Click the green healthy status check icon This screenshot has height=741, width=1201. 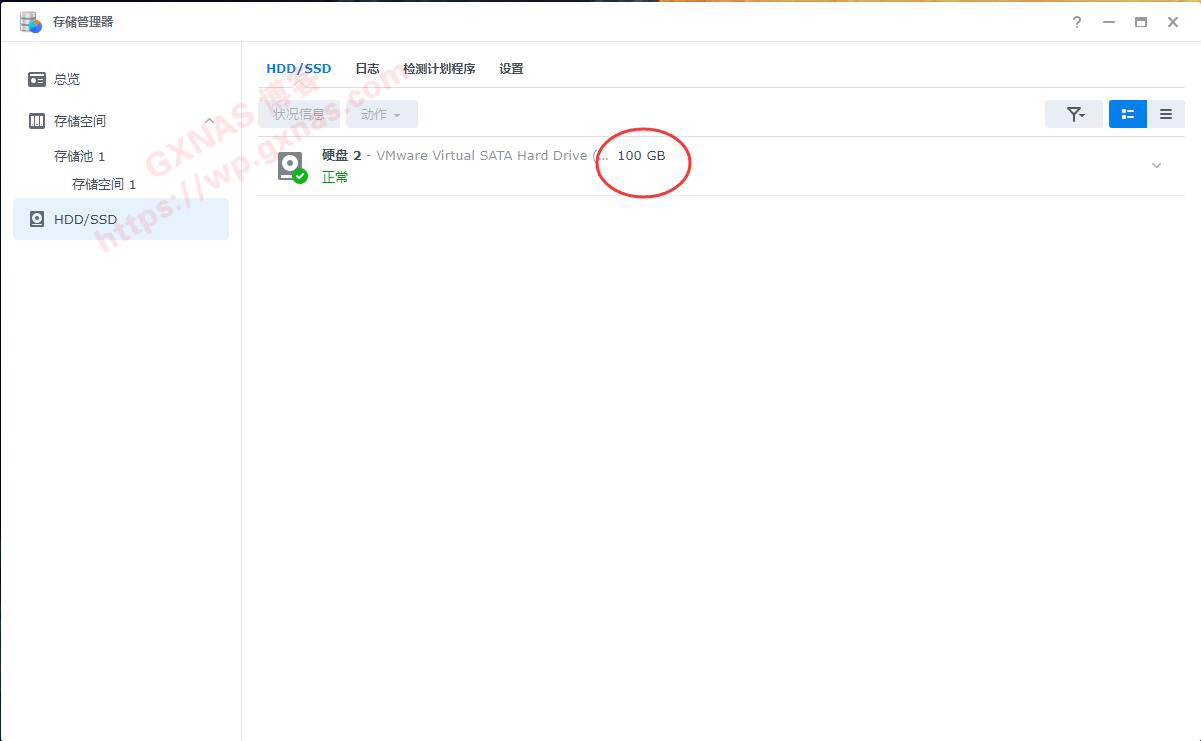click(298, 174)
